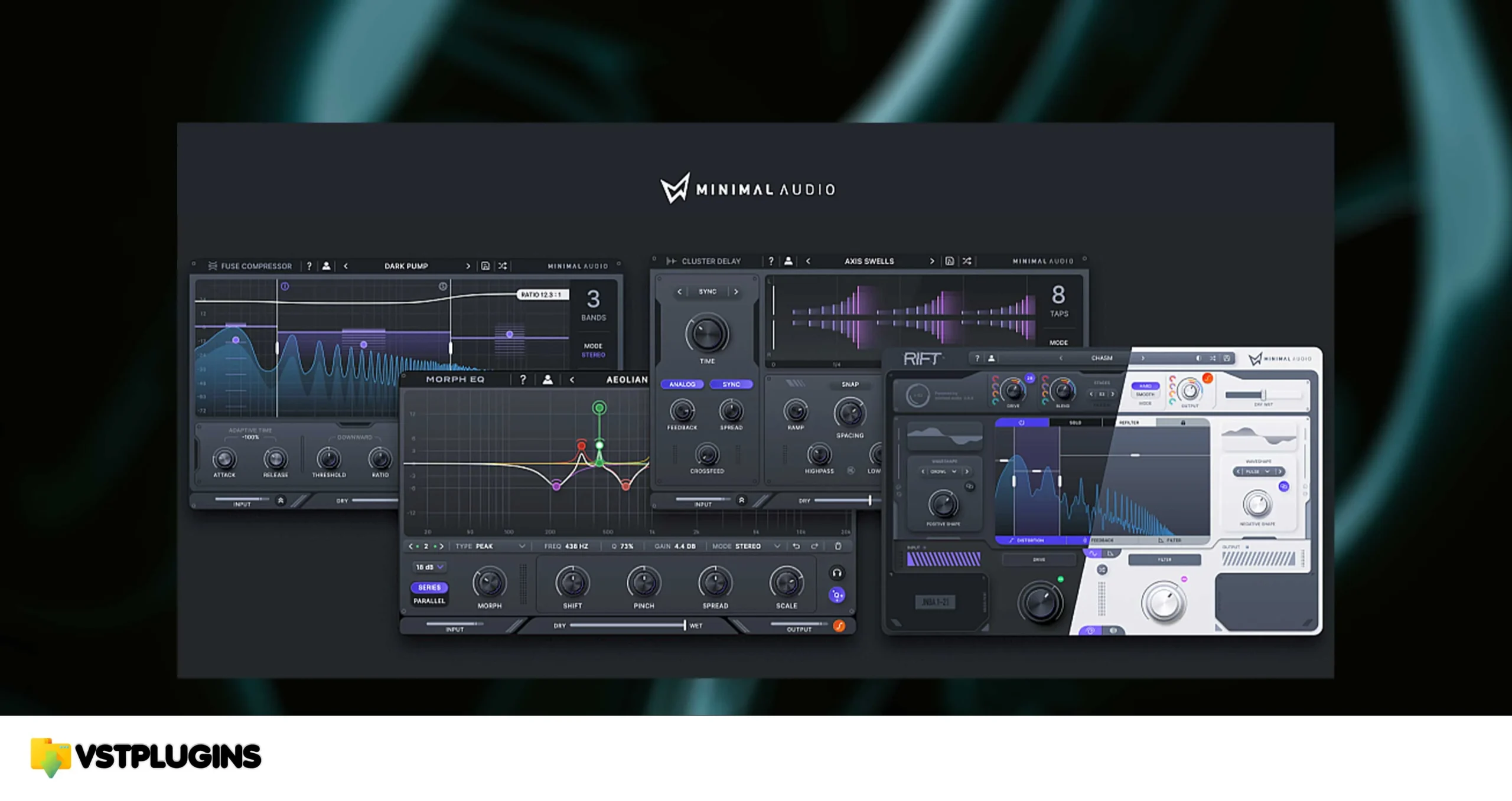1512x801 pixels.
Task: Go to next preset after Chasm in Rift
Action: (1143, 358)
